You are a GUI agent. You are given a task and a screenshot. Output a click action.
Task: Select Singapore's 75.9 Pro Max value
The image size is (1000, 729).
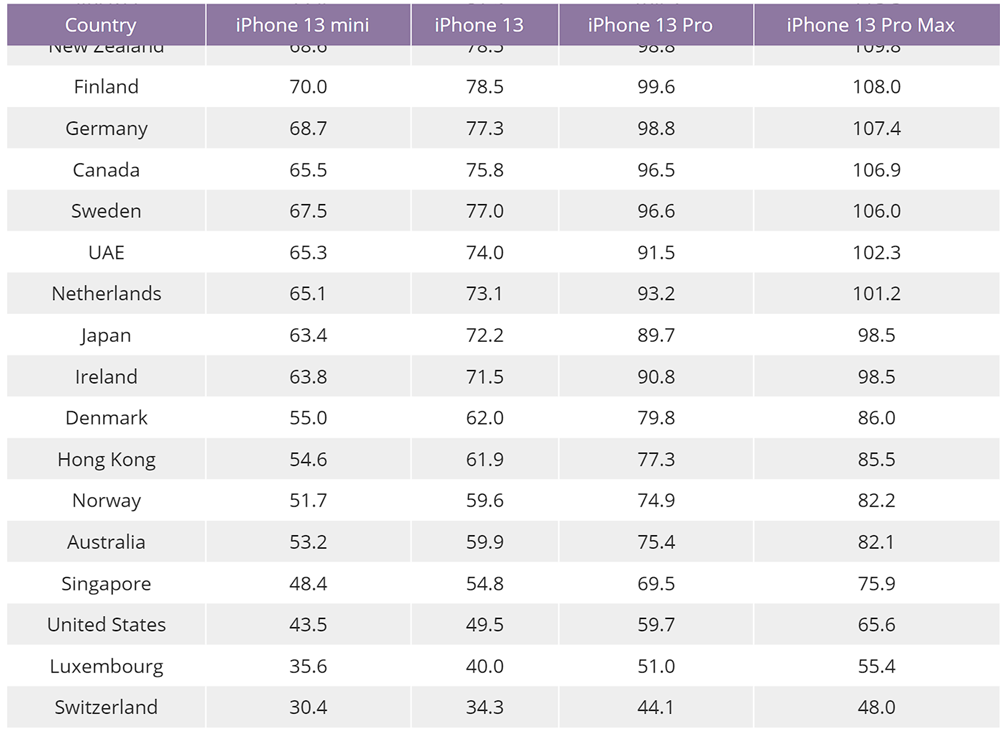click(x=876, y=583)
